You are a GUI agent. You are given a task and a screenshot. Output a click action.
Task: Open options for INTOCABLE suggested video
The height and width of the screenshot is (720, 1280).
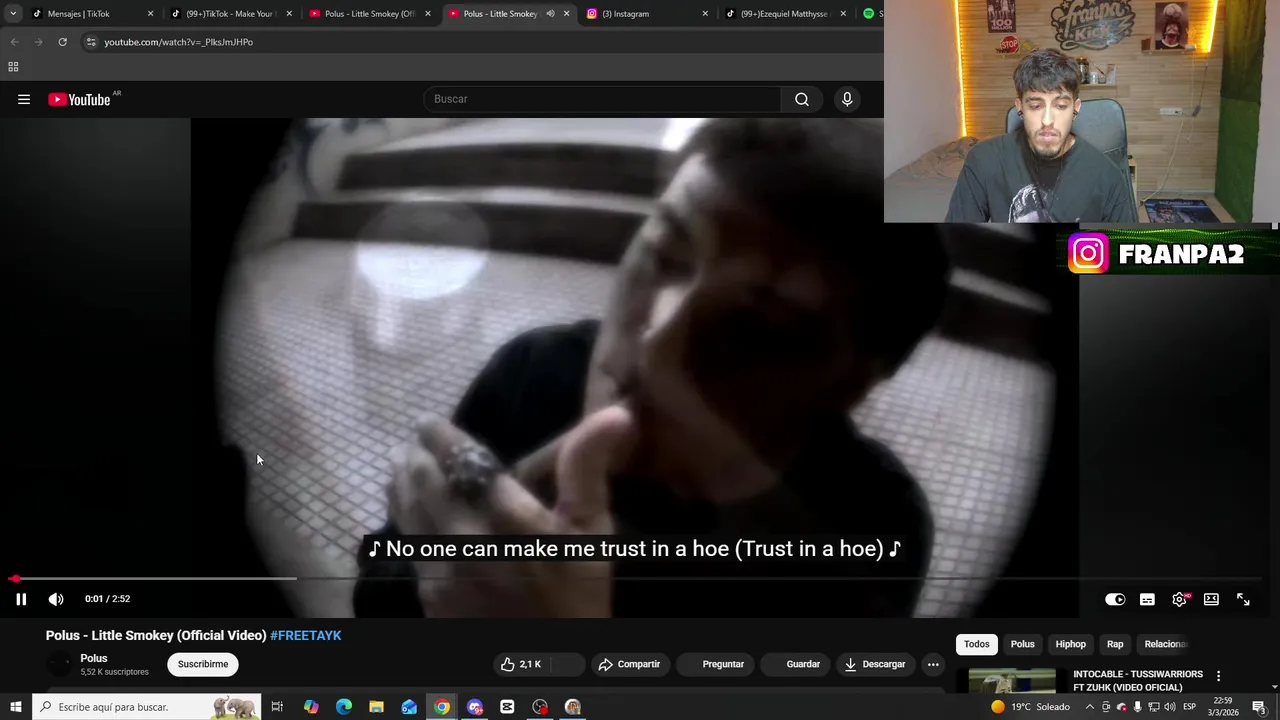point(1218,676)
